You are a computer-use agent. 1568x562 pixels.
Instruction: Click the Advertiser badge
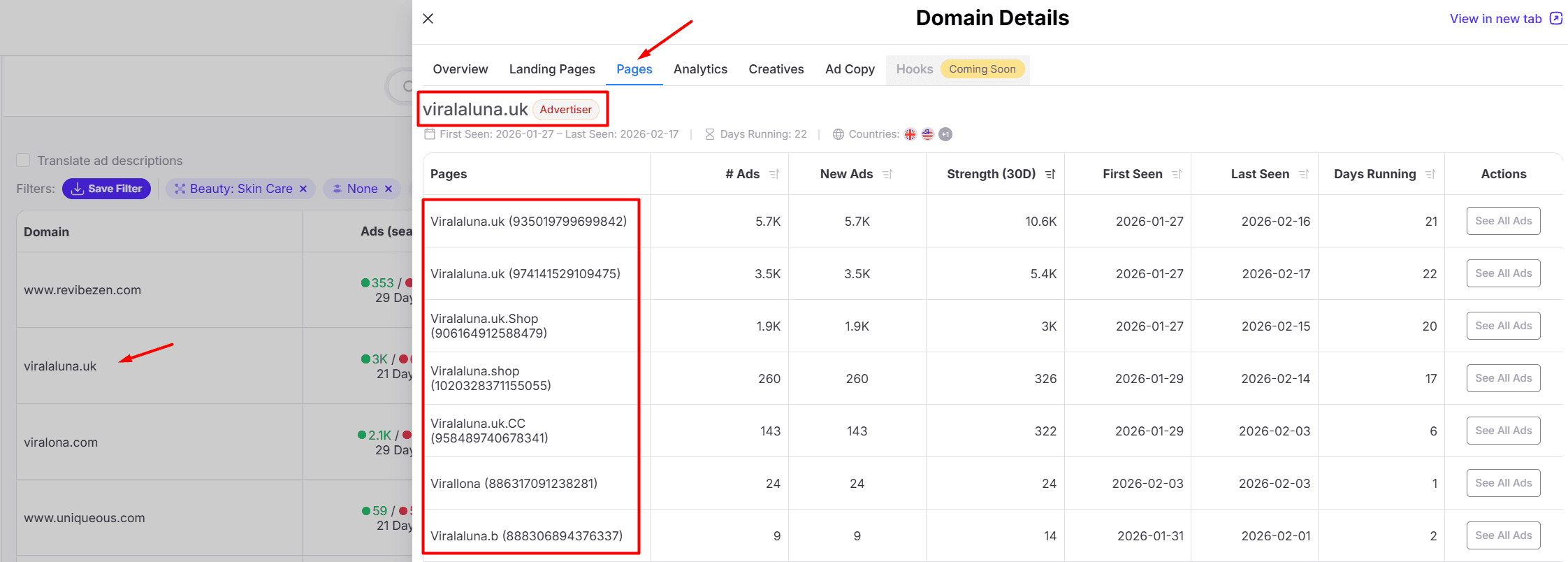566,110
